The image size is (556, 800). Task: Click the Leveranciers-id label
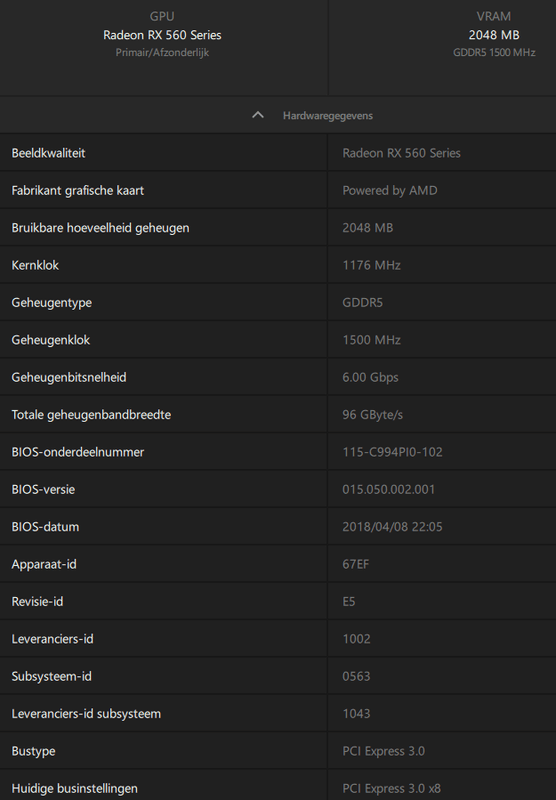pyautogui.click(x=53, y=639)
